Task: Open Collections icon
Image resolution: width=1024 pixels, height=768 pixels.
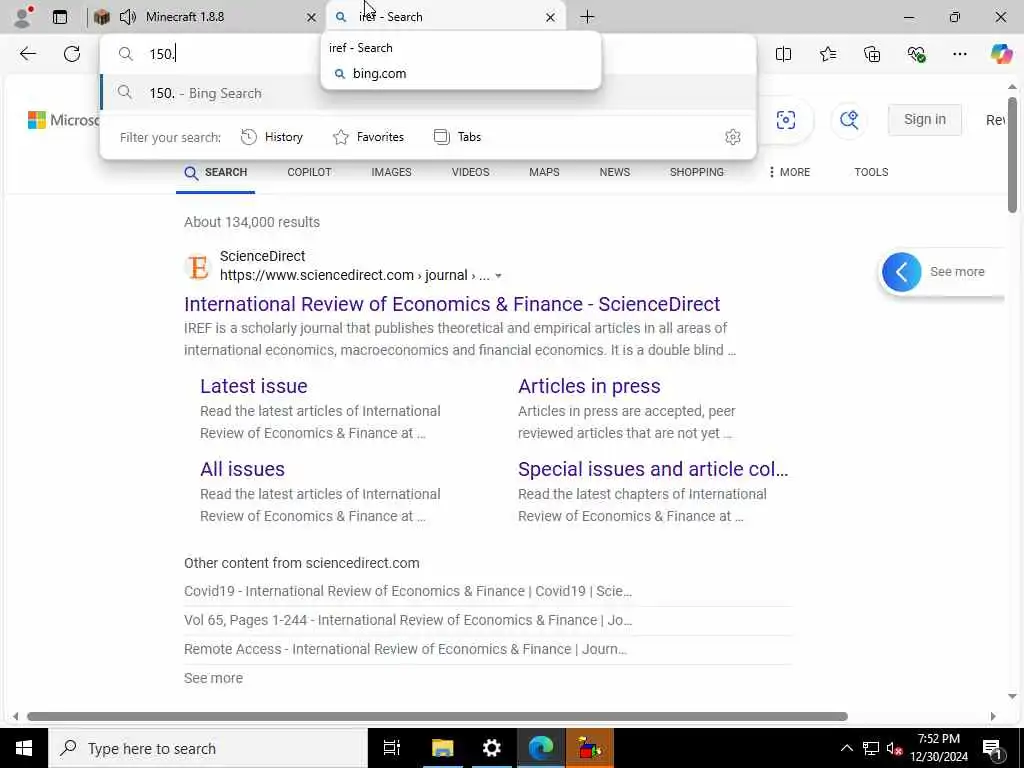Action: pyautogui.click(x=872, y=54)
